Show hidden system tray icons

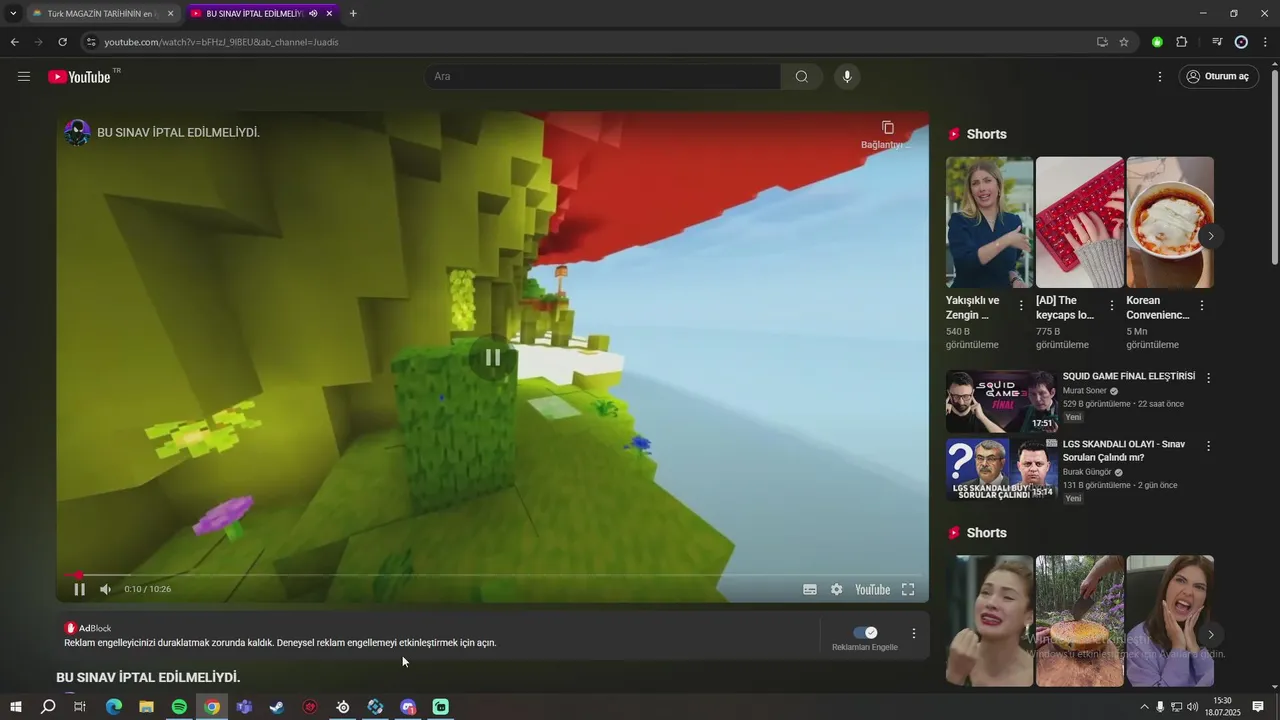1144,707
